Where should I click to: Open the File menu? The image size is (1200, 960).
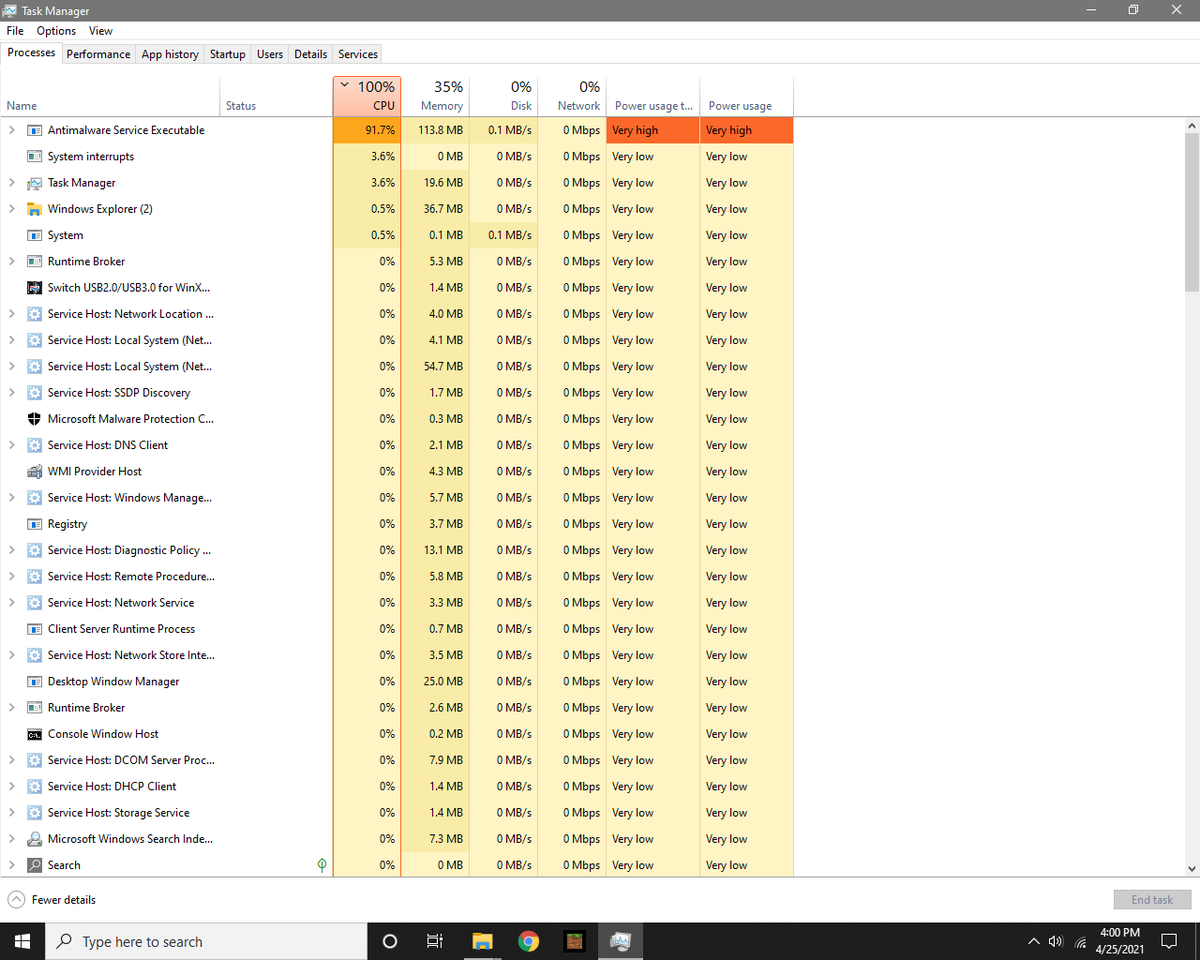[15, 31]
